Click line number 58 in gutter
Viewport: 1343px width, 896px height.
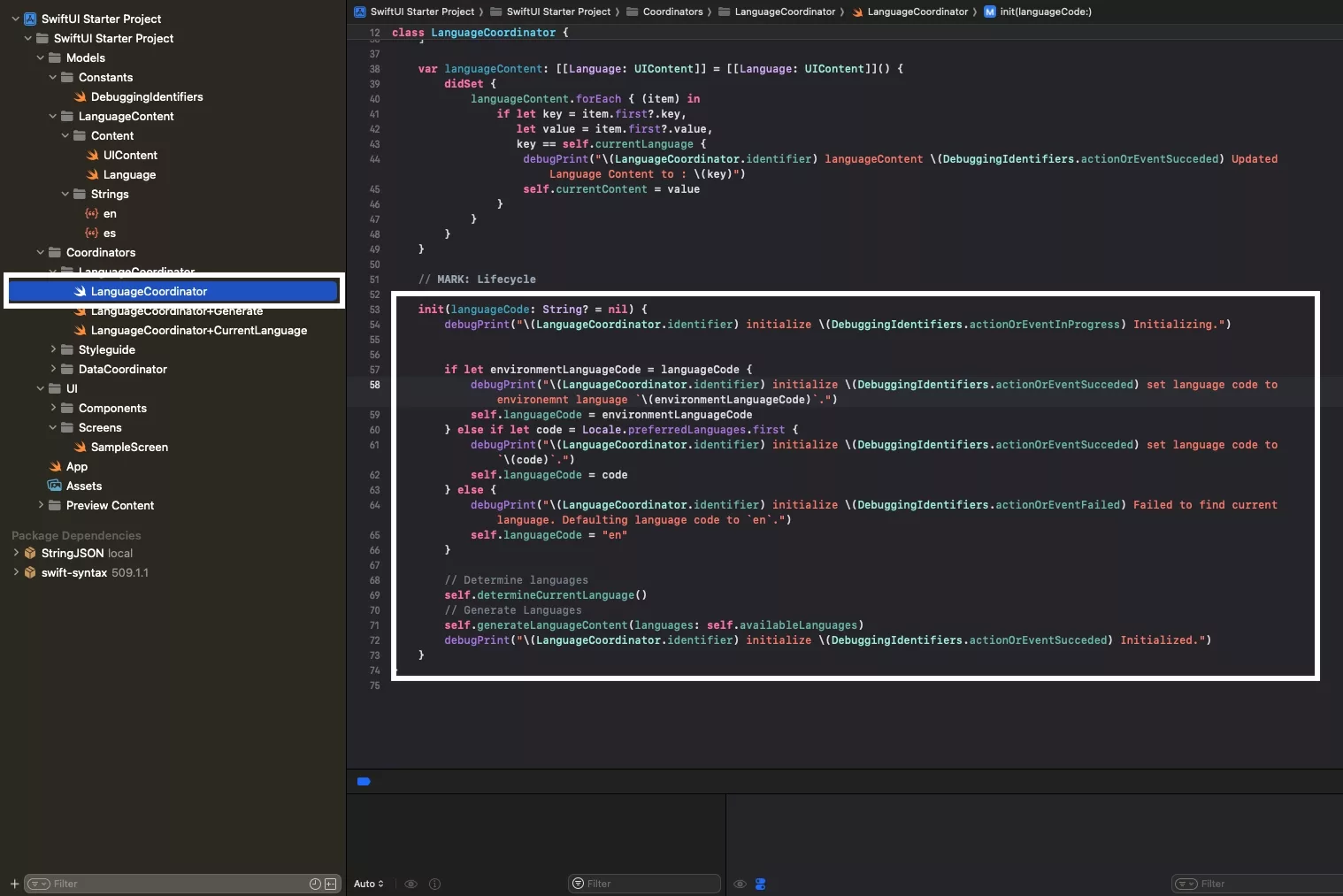coord(375,385)
